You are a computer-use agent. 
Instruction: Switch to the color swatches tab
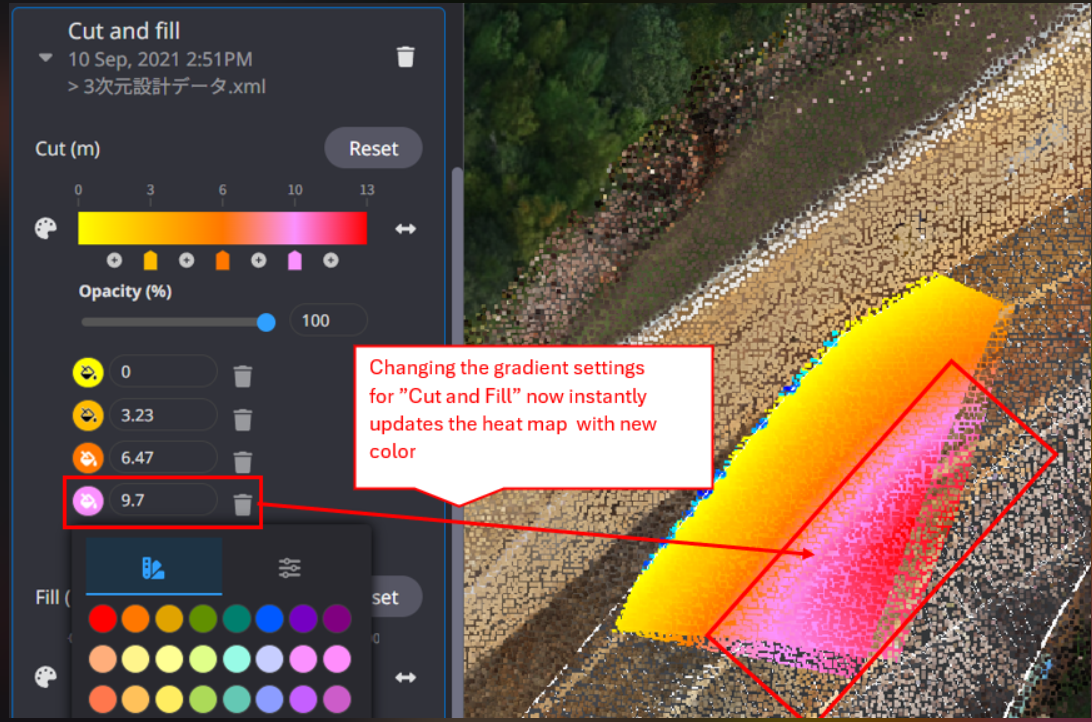[x=154, y=568]
